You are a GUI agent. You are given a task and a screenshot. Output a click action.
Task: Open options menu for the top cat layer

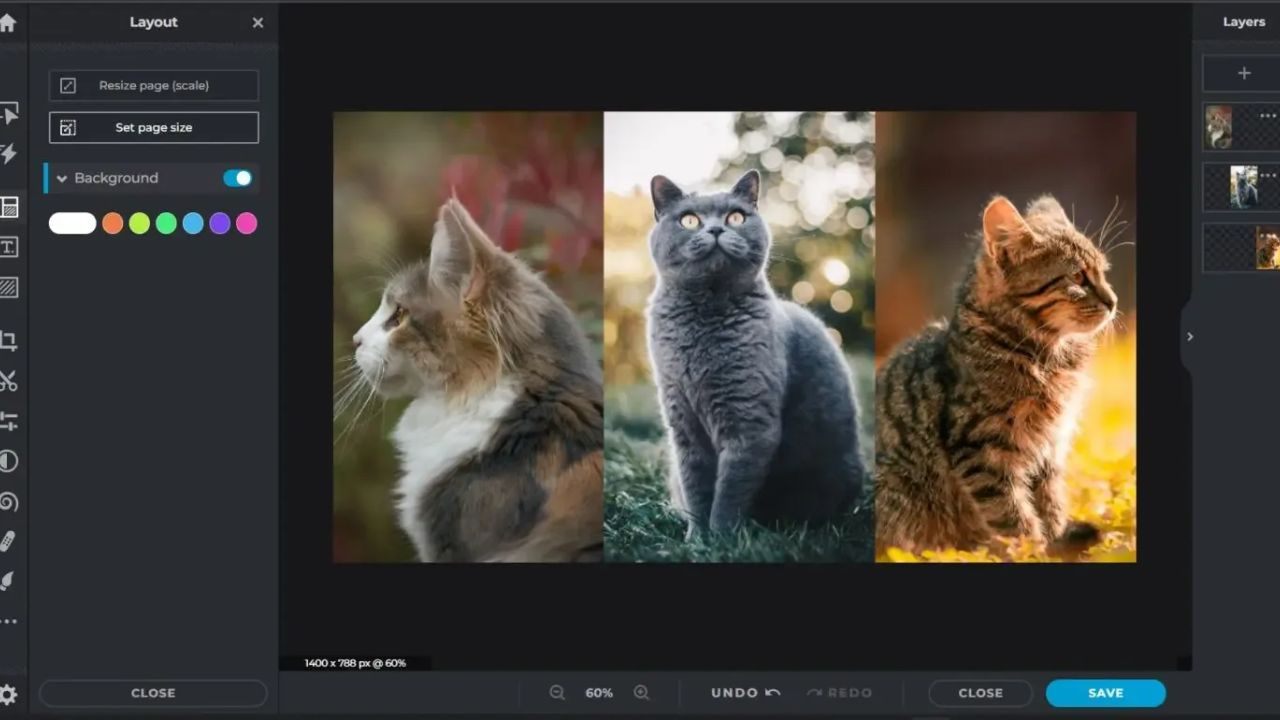[x=1268, y=116]
